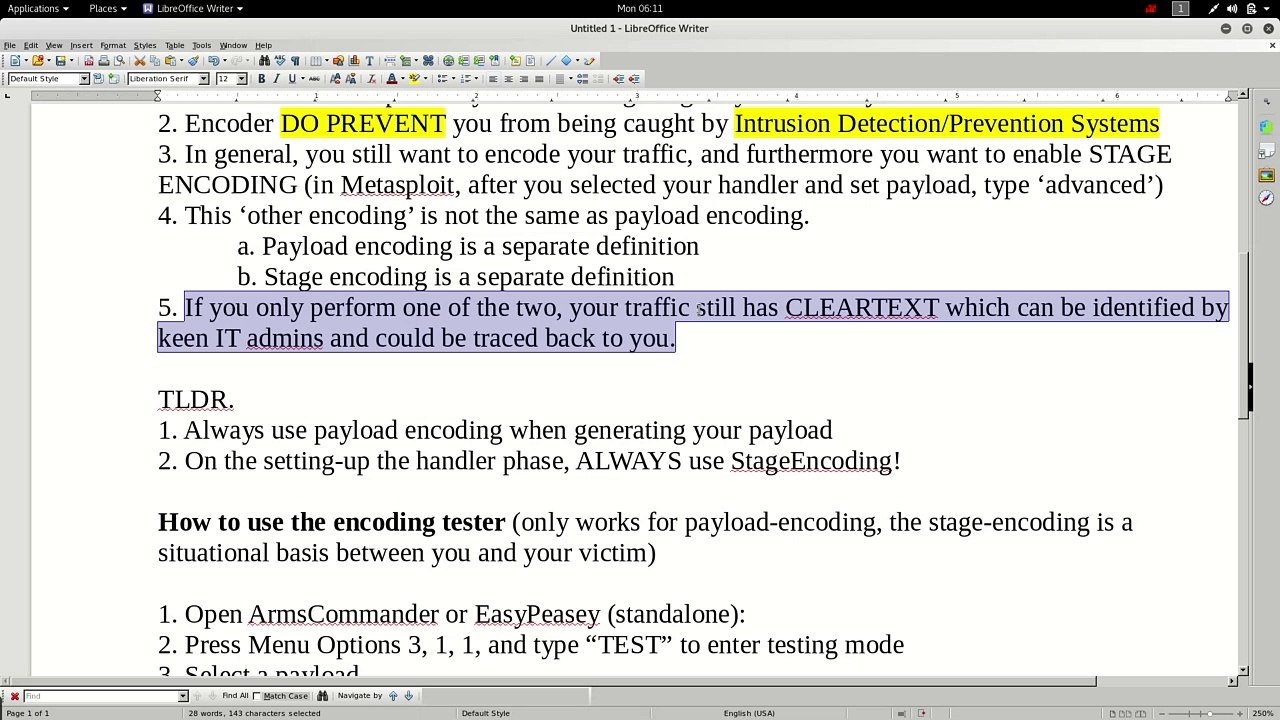This screenshot has height=720, width=1280.
Task: Toggle bulleted list formatting
Action: coord(442,79)
